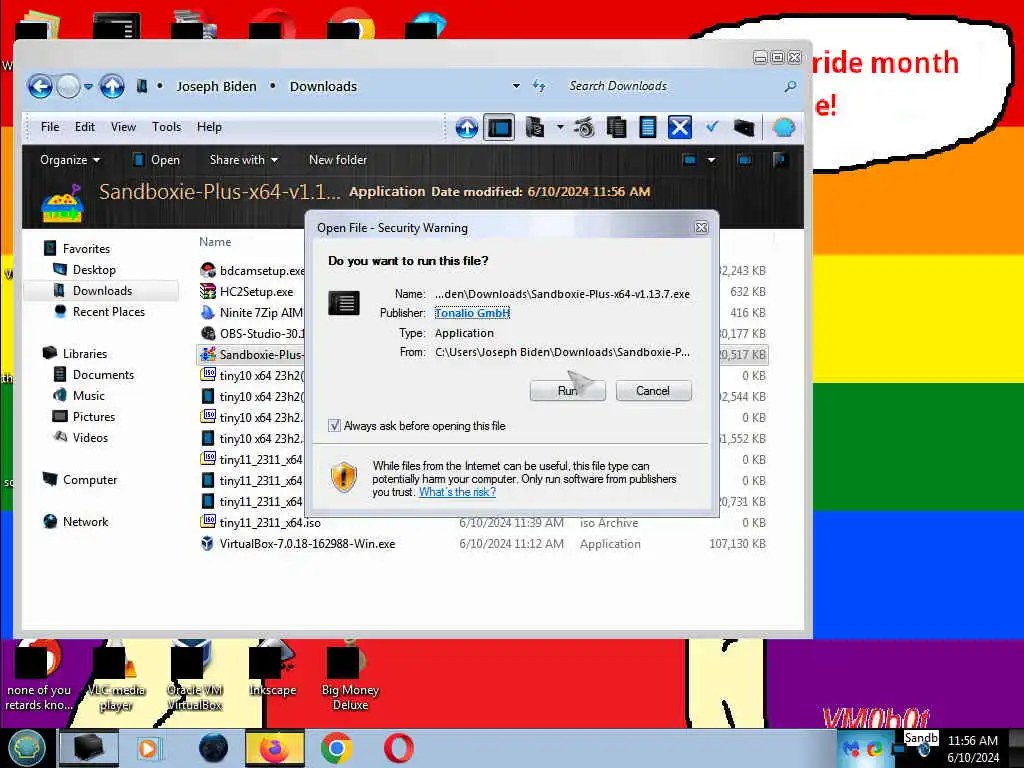Uncheck Always ask before opening this file
Viewport: 1024px width, 768px height.
pos(334,426)
